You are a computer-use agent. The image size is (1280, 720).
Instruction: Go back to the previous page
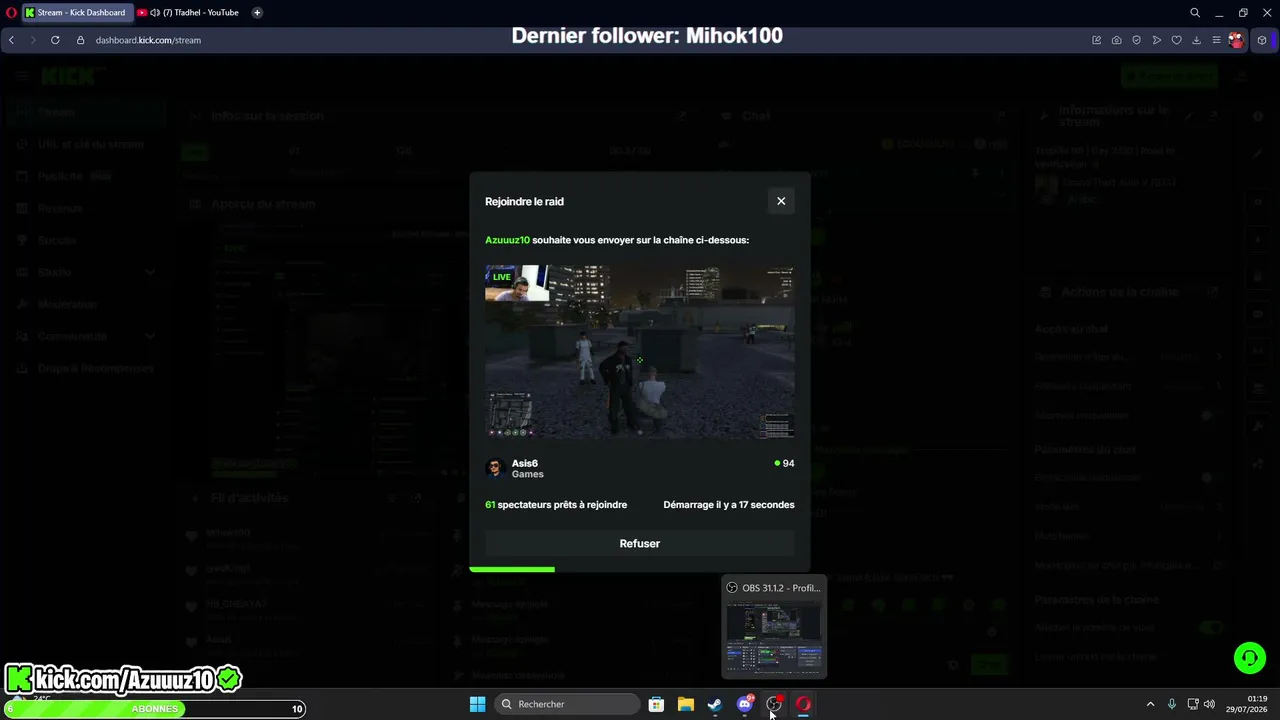tap(12, 40)
